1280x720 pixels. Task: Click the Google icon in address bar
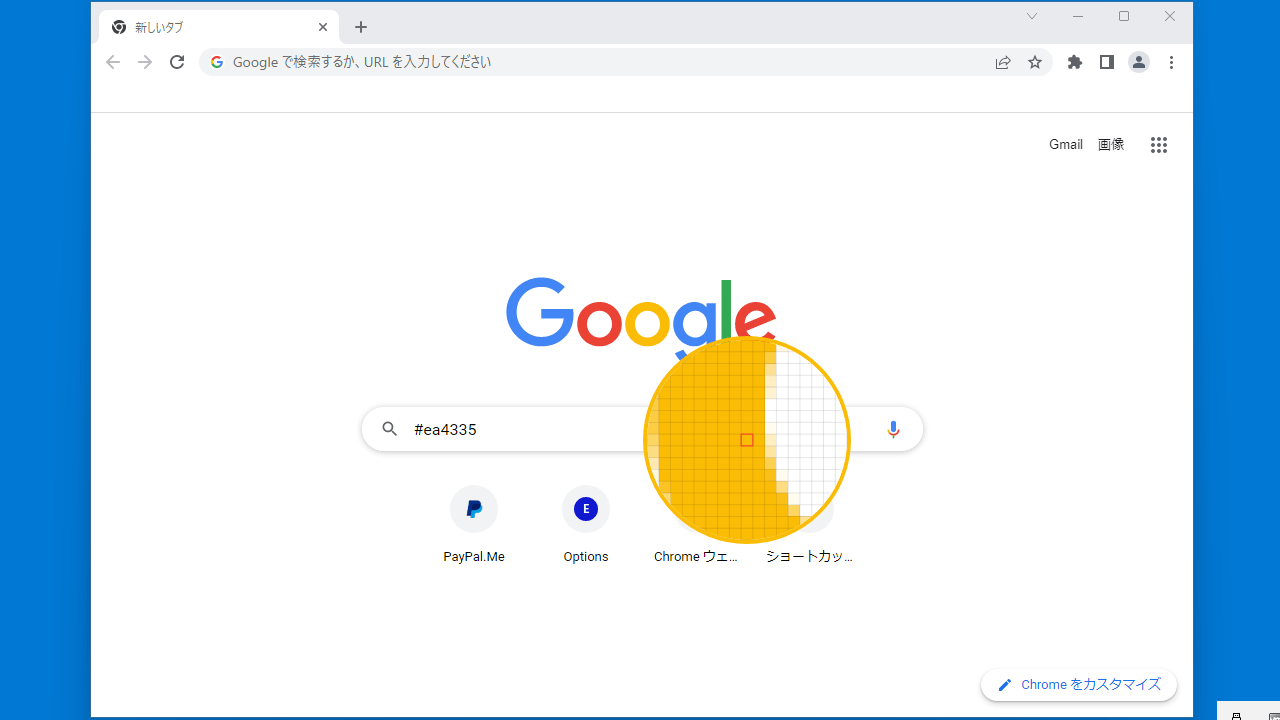click(217, 62)
